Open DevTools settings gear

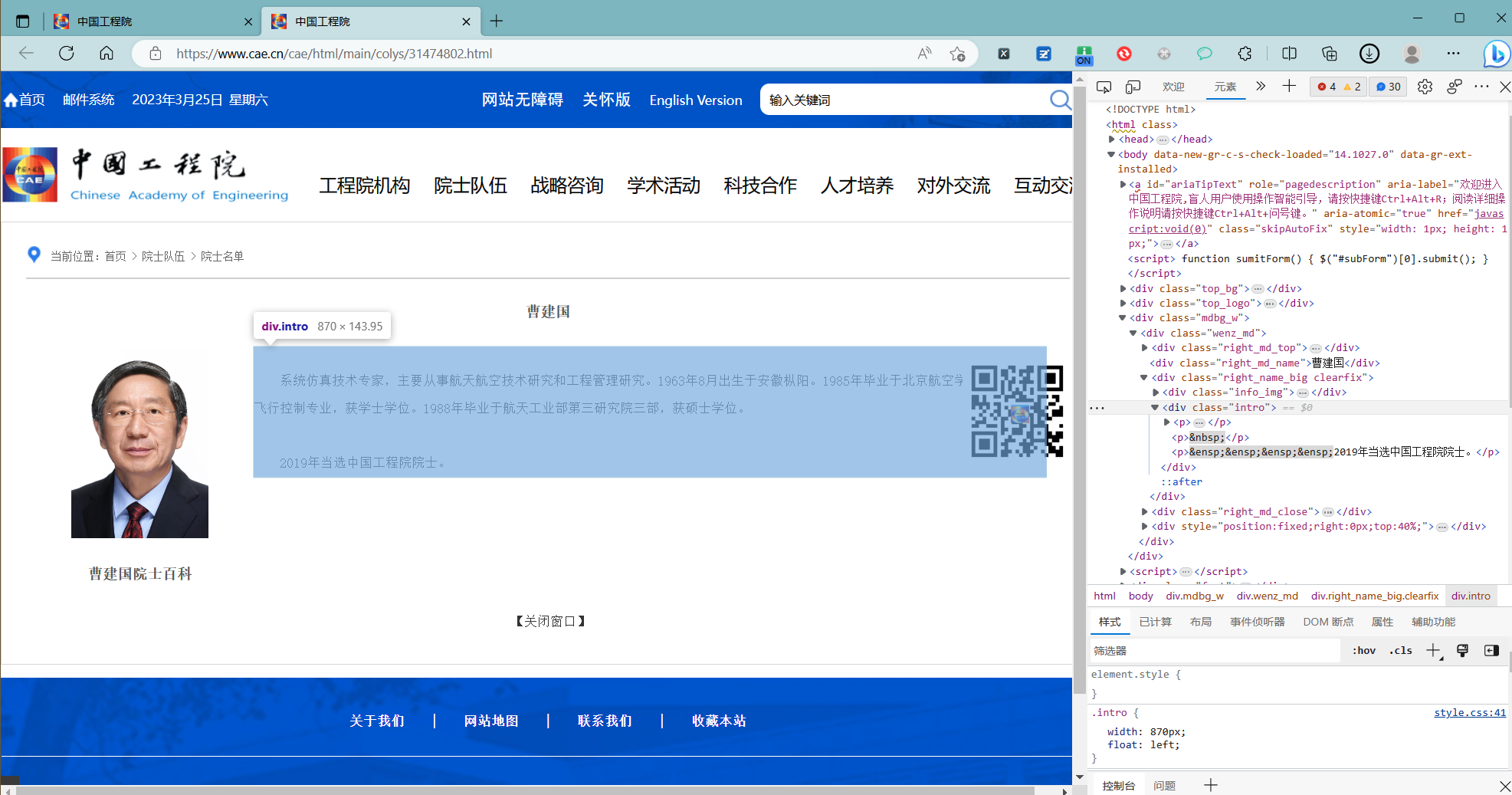point(1425,87)
